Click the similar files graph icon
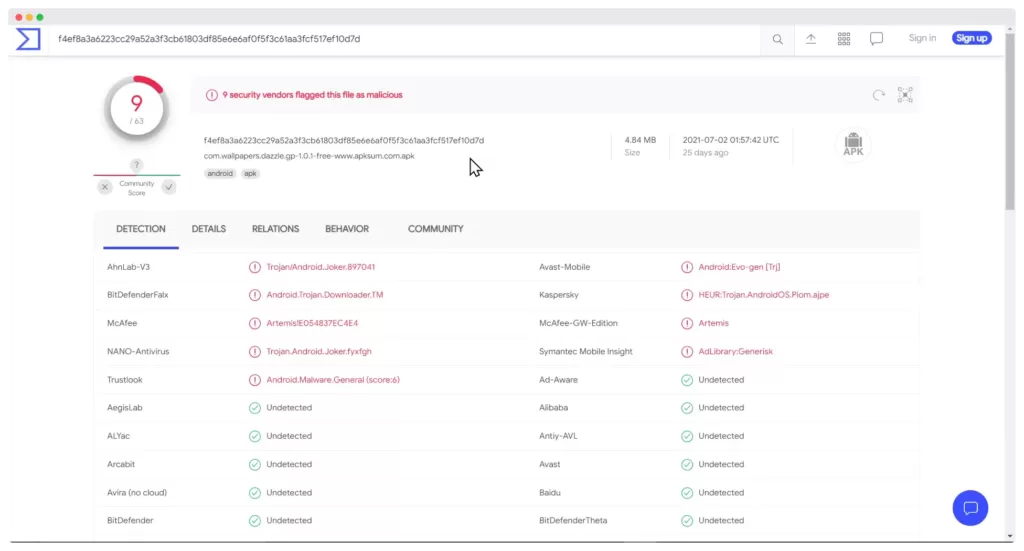The width and height of the screenshot is (1024, 551). tap(904, 95)
